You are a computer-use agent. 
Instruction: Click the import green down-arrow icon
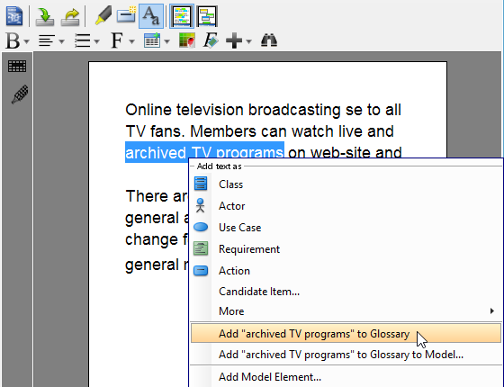pyautogui.click(x=45, y=16)
